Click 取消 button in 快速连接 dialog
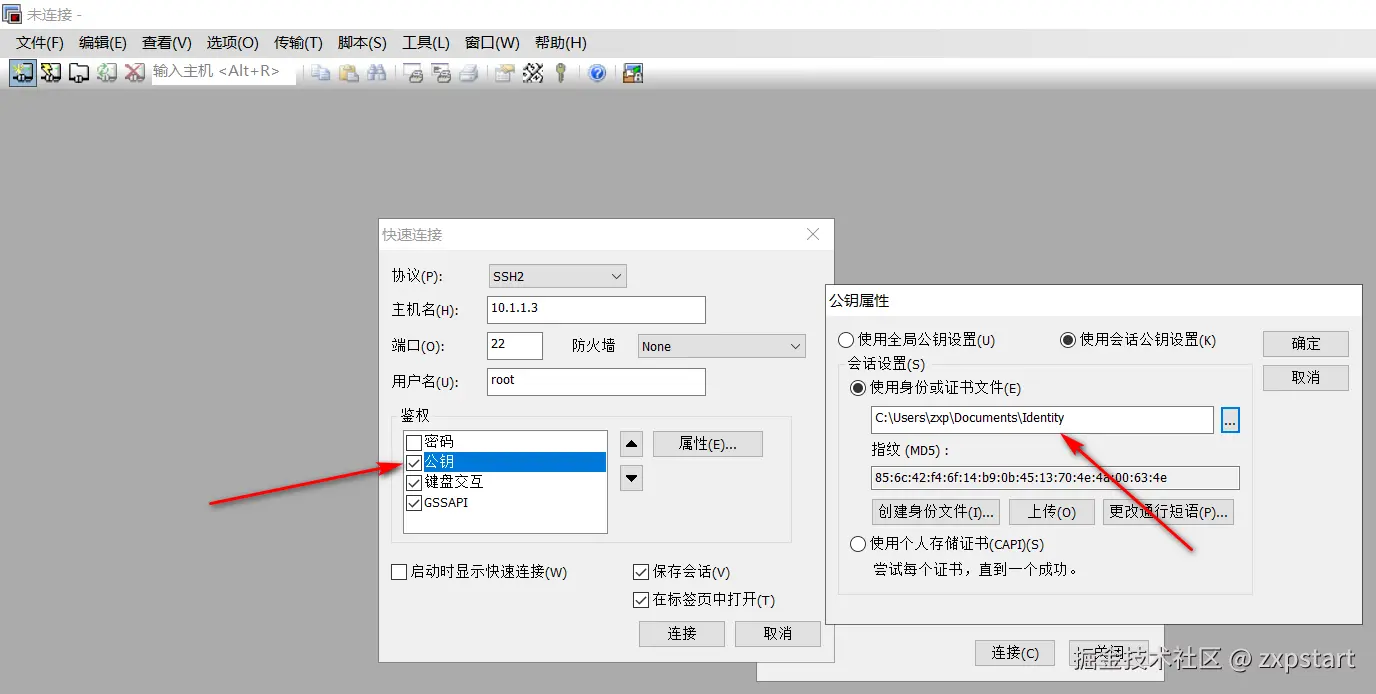 [778, 634]
